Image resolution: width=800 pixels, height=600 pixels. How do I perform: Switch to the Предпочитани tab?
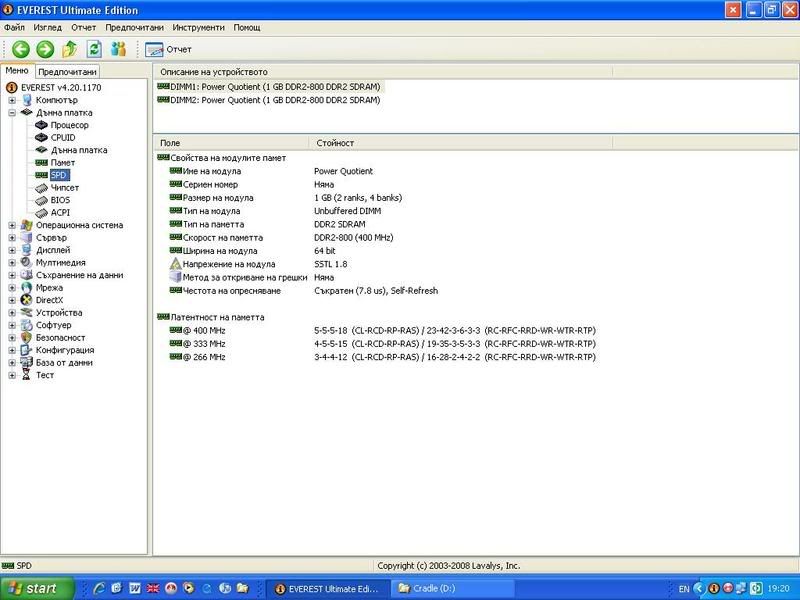68,72
